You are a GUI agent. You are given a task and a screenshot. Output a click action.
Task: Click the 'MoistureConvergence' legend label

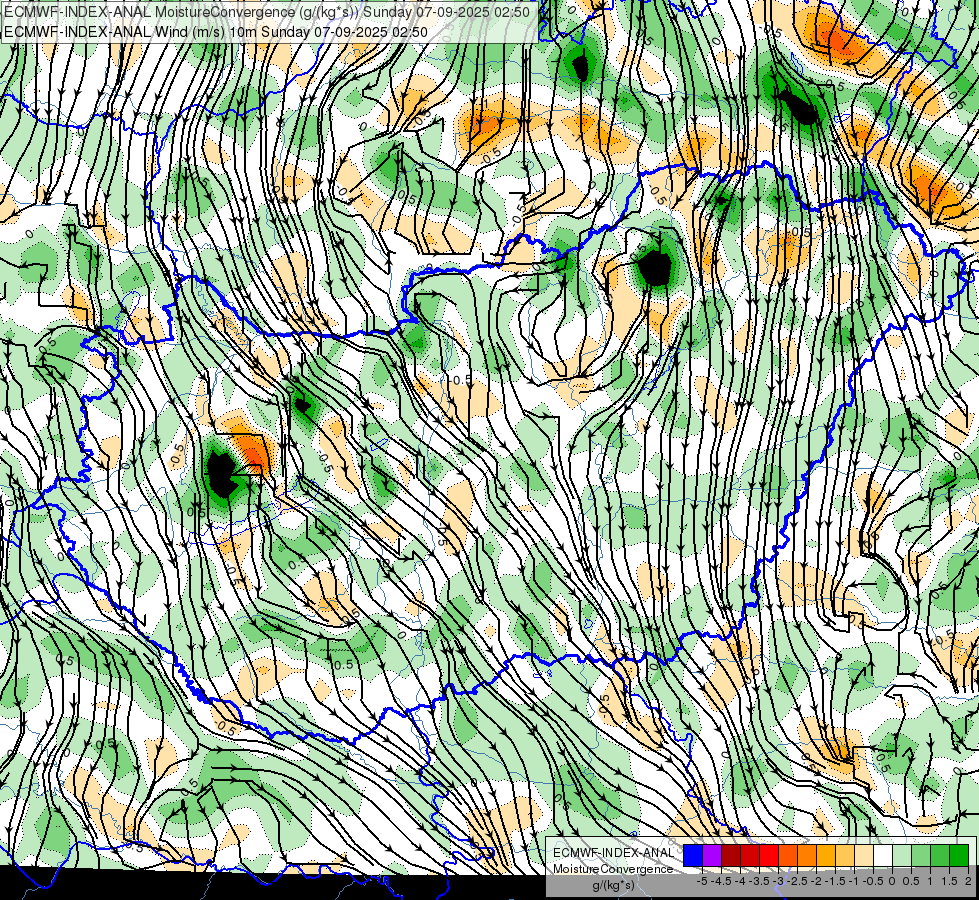point(613,869)
